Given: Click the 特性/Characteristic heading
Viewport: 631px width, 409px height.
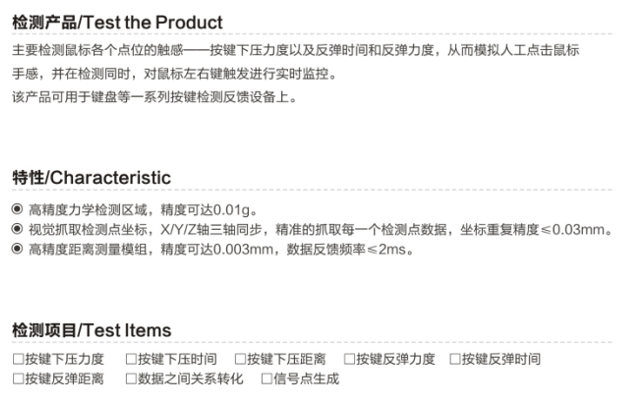Looking at the screenshot, I should (x=91, y=178).
